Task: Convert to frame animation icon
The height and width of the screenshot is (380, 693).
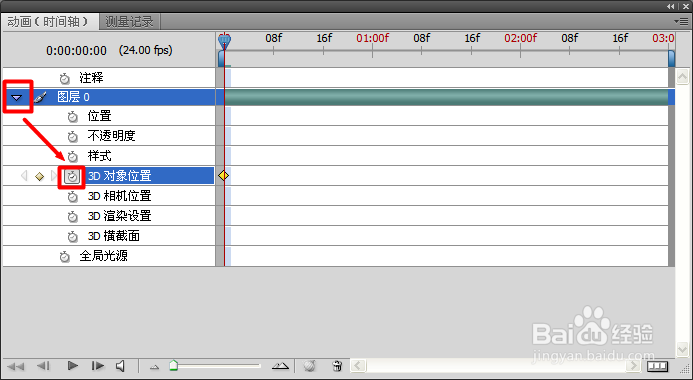Action: (x=657, y=366)
